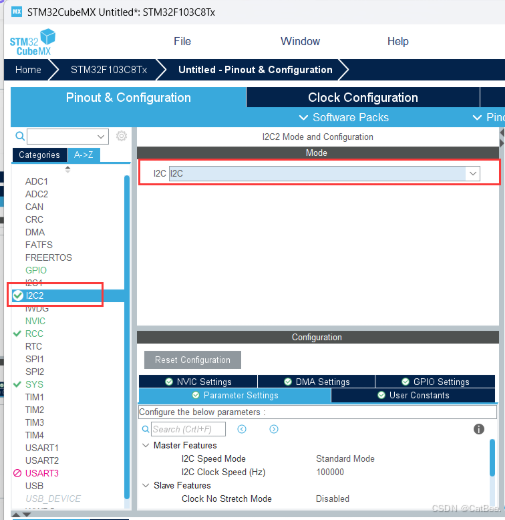
Task: Select FATFS in the peripheral list
Action: pos(39,245)
